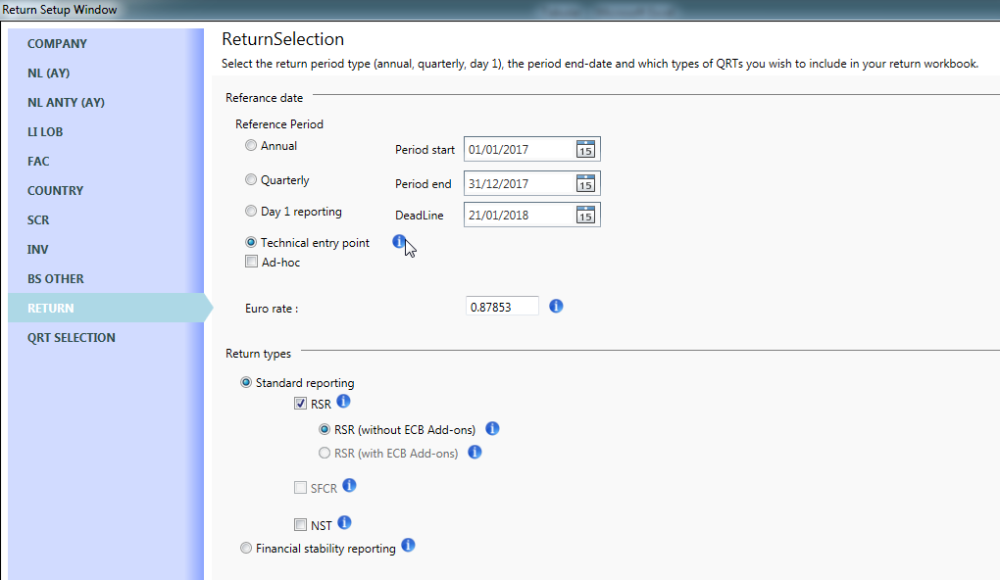Tick the NST checkbox
This screenshot has width=1000, height=580.
300,524
